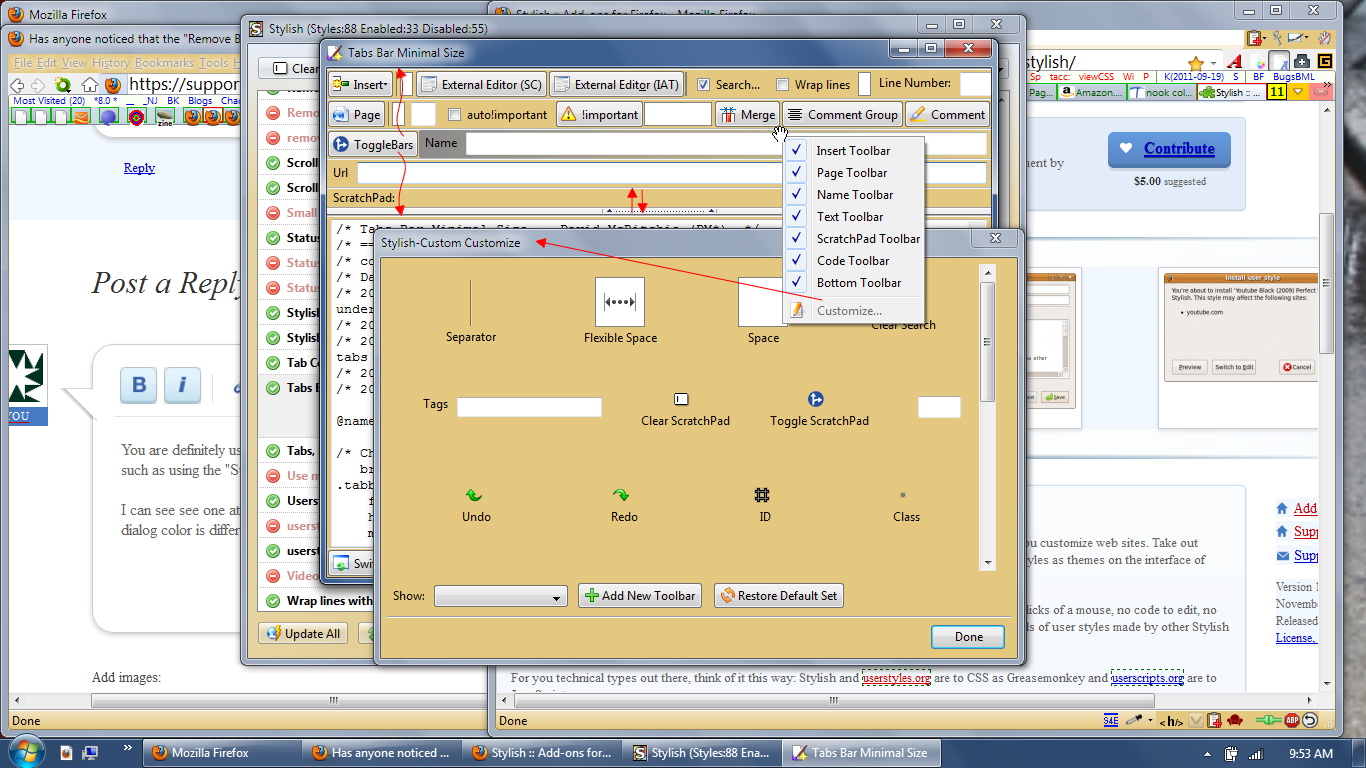Select the Separator palette item
Viewport: 1366px width, 768px height.
470,312
